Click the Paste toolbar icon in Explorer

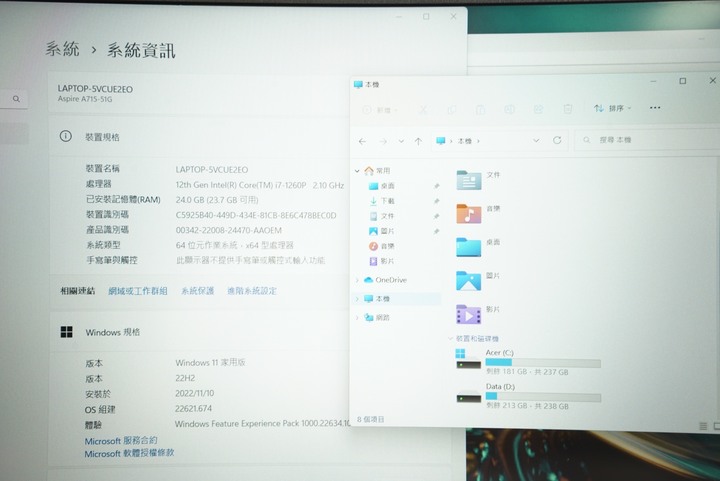pos(480,109)
